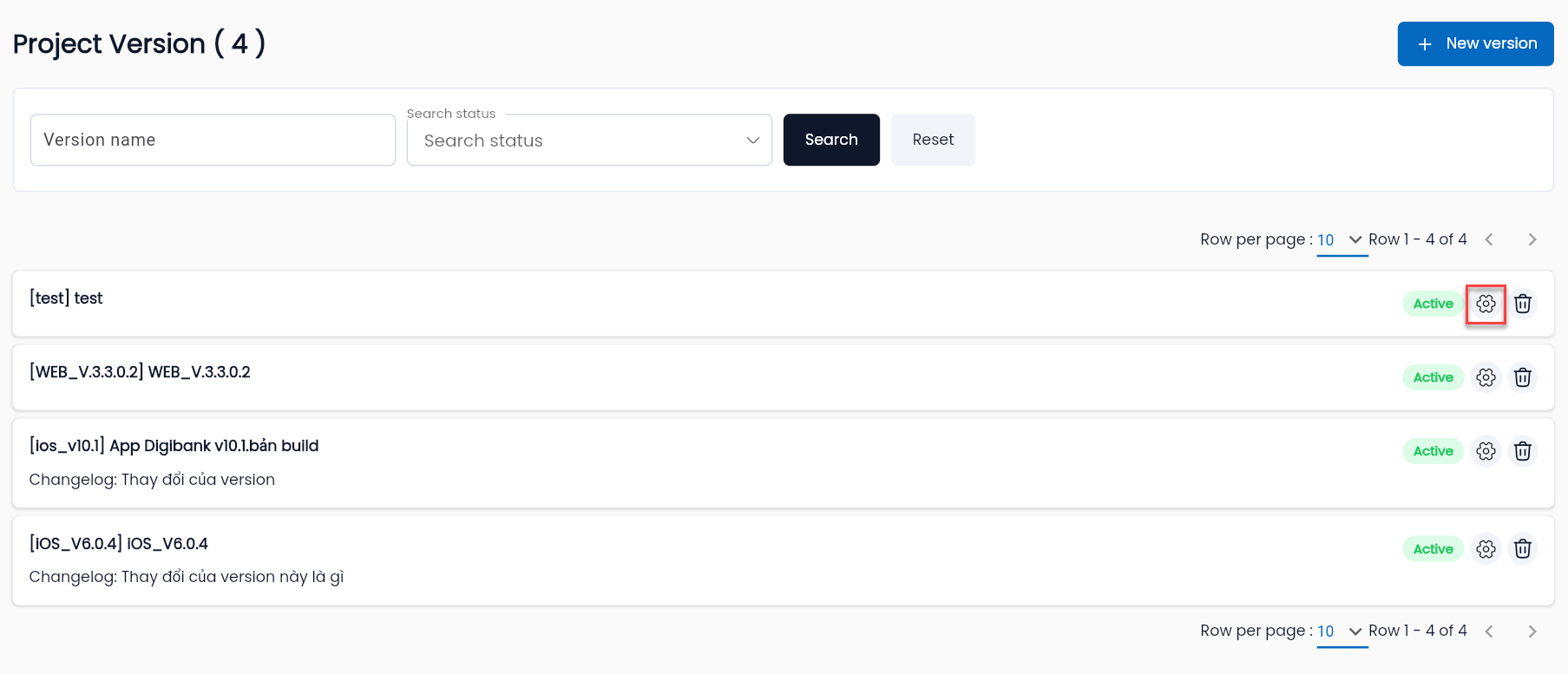Click trash icon for iOS_V6.0.4
The image size is (1568, 674).
click(x=1522, y=549)
